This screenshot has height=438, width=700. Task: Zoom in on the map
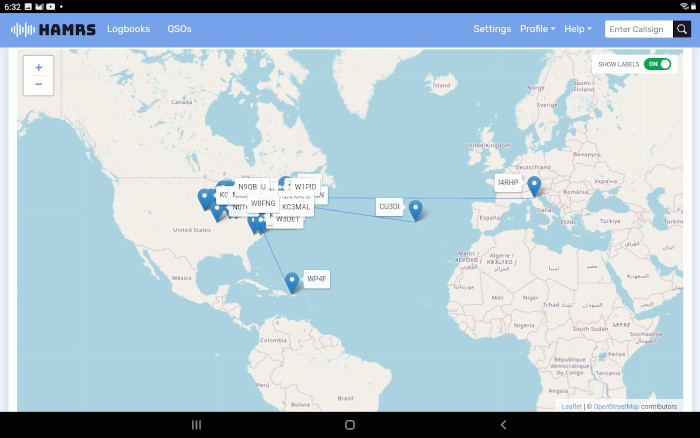click(38, 67)
